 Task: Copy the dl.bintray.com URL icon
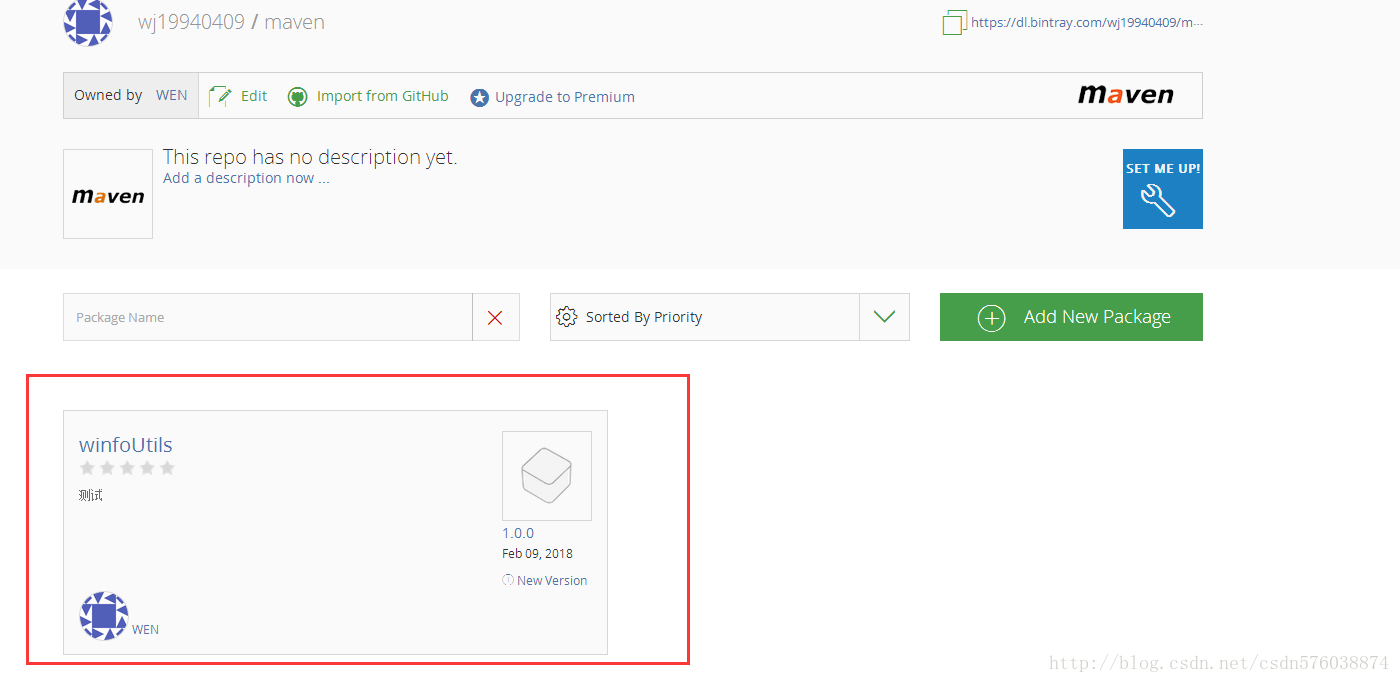(x=954, y=22)
